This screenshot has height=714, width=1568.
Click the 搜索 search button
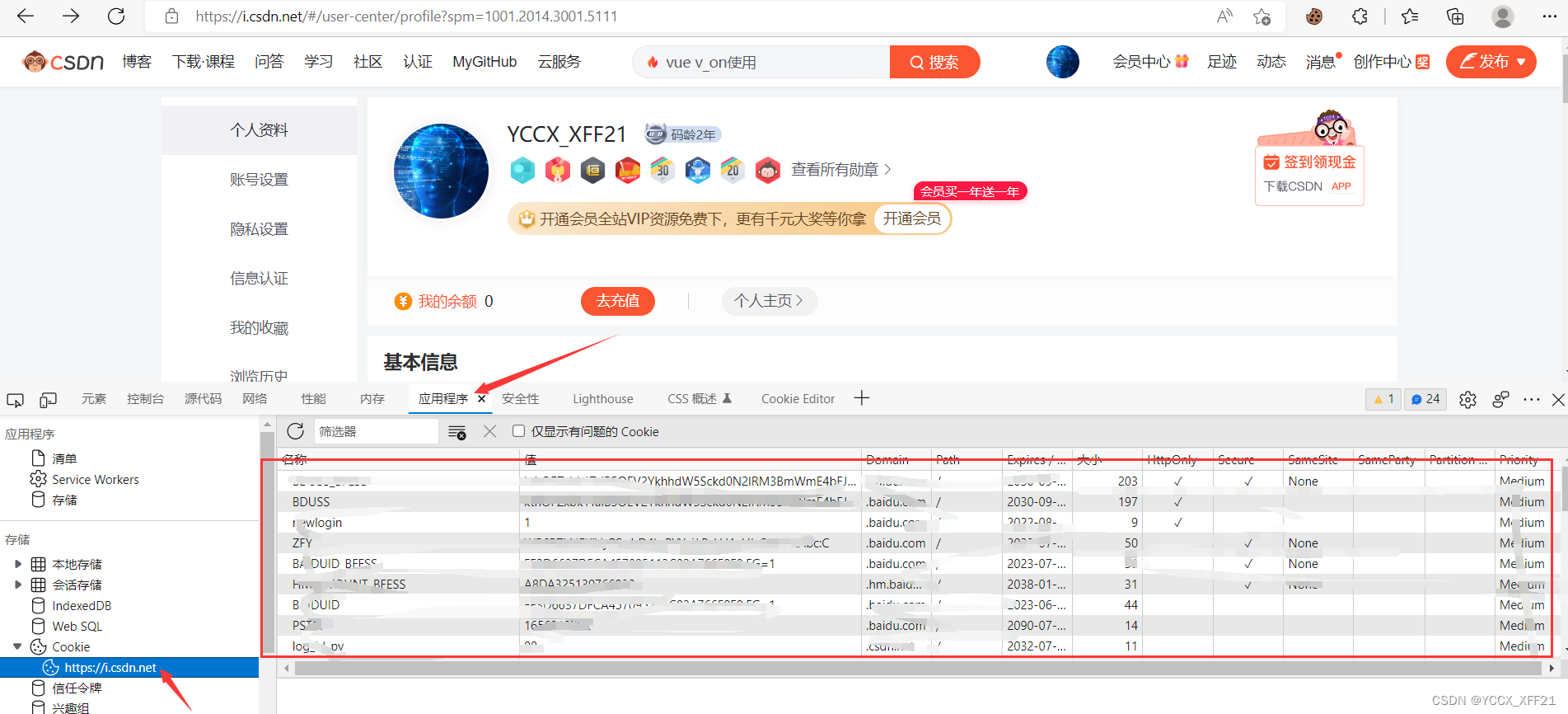pos(934,62)
